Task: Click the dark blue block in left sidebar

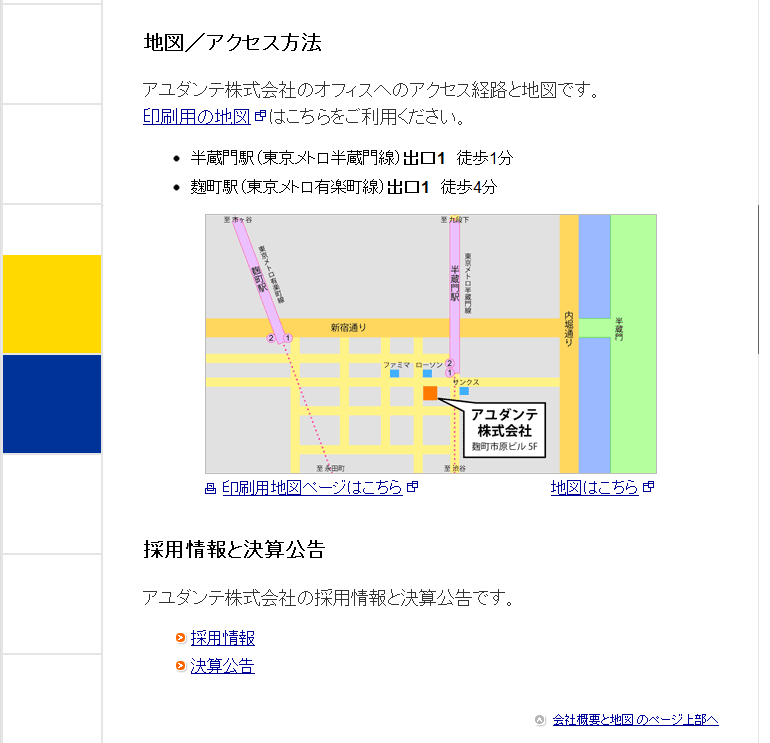Action: (x=52, y=404)
